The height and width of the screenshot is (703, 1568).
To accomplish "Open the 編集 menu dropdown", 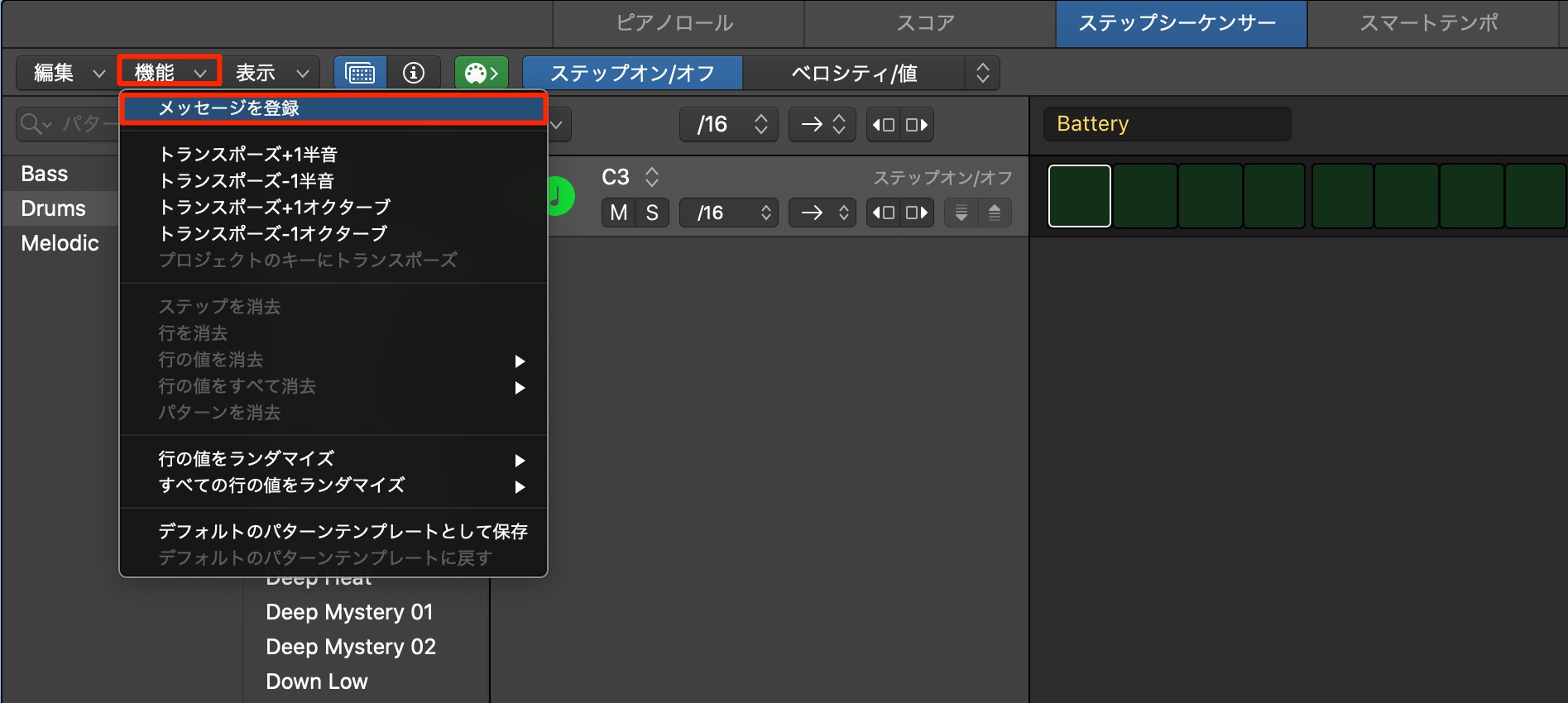I will [68, 73].
